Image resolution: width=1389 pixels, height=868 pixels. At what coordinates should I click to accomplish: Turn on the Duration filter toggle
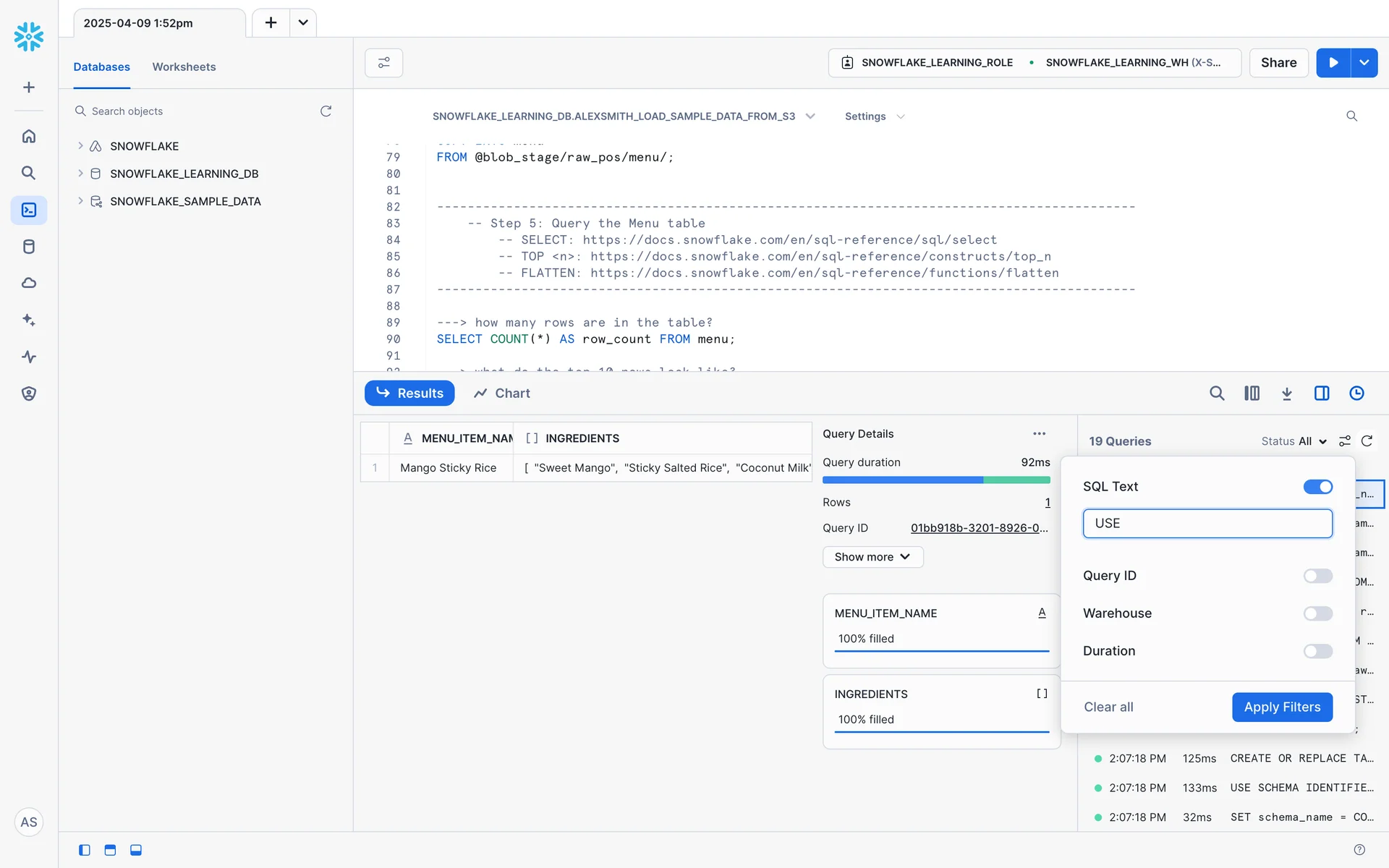pos(1317,651)
